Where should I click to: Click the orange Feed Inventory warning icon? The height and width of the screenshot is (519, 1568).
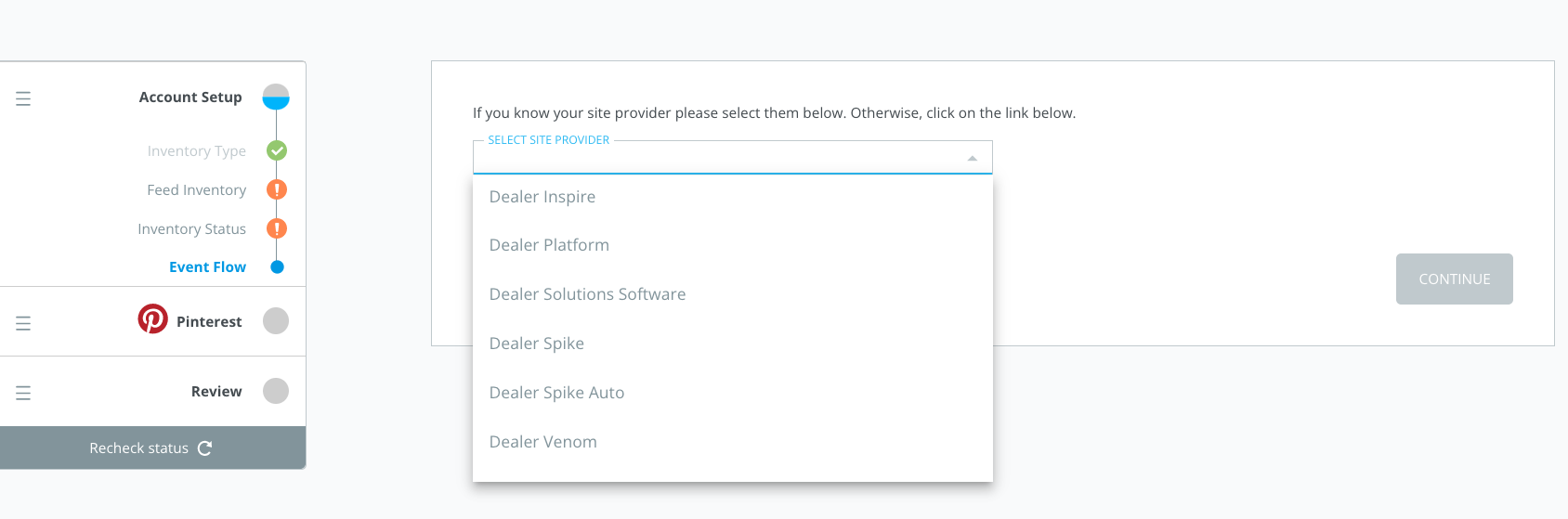tap(277, 189)
